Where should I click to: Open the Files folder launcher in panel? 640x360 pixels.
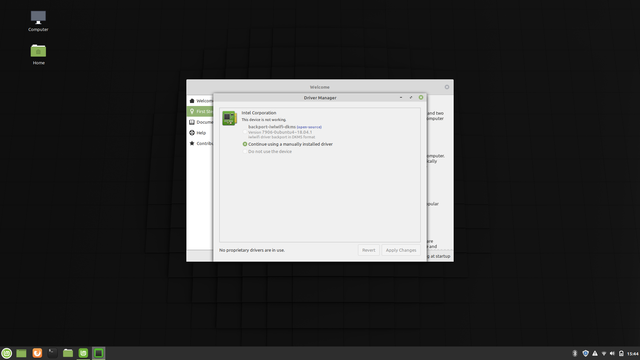click(x=68, y=353)
